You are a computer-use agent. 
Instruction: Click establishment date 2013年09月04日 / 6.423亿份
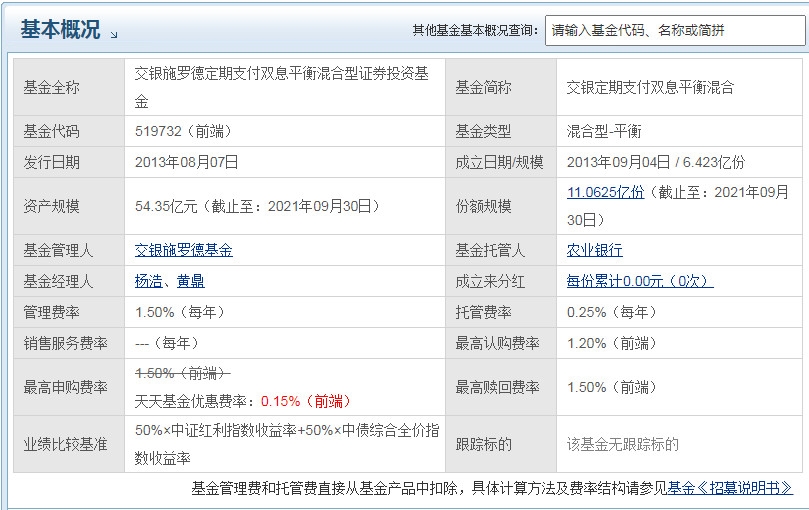click(656, 162)
